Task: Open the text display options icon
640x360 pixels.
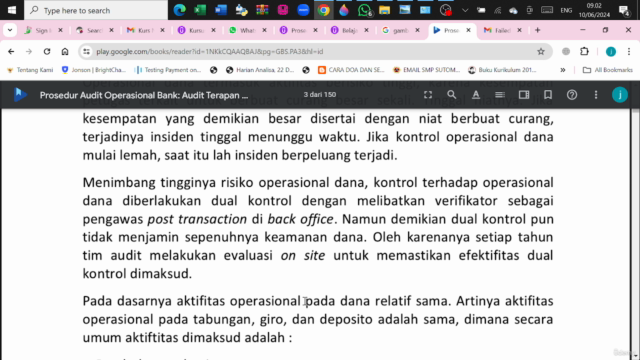Action: tap(476, 95)
